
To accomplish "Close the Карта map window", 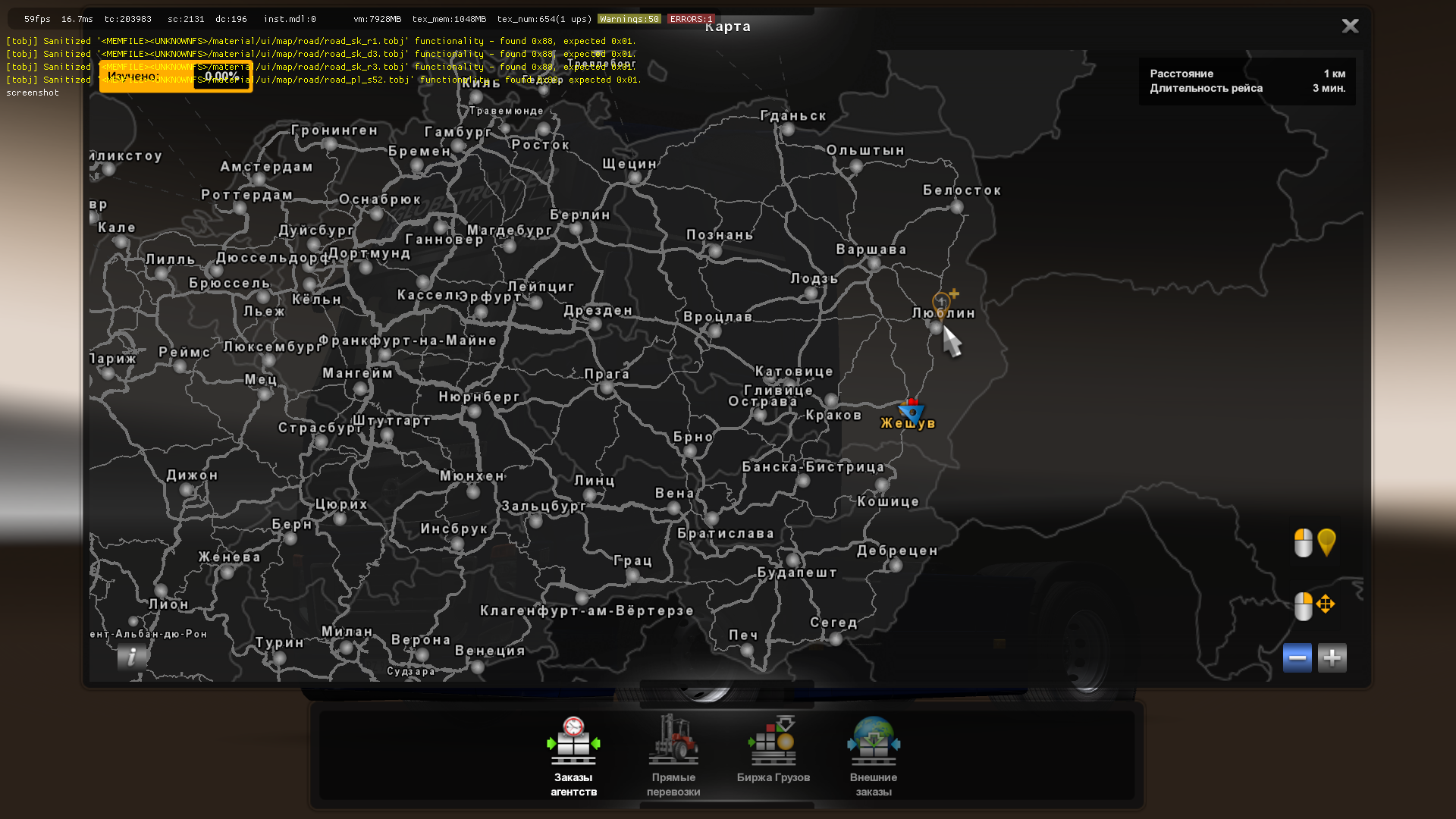I will point(1350,27).
